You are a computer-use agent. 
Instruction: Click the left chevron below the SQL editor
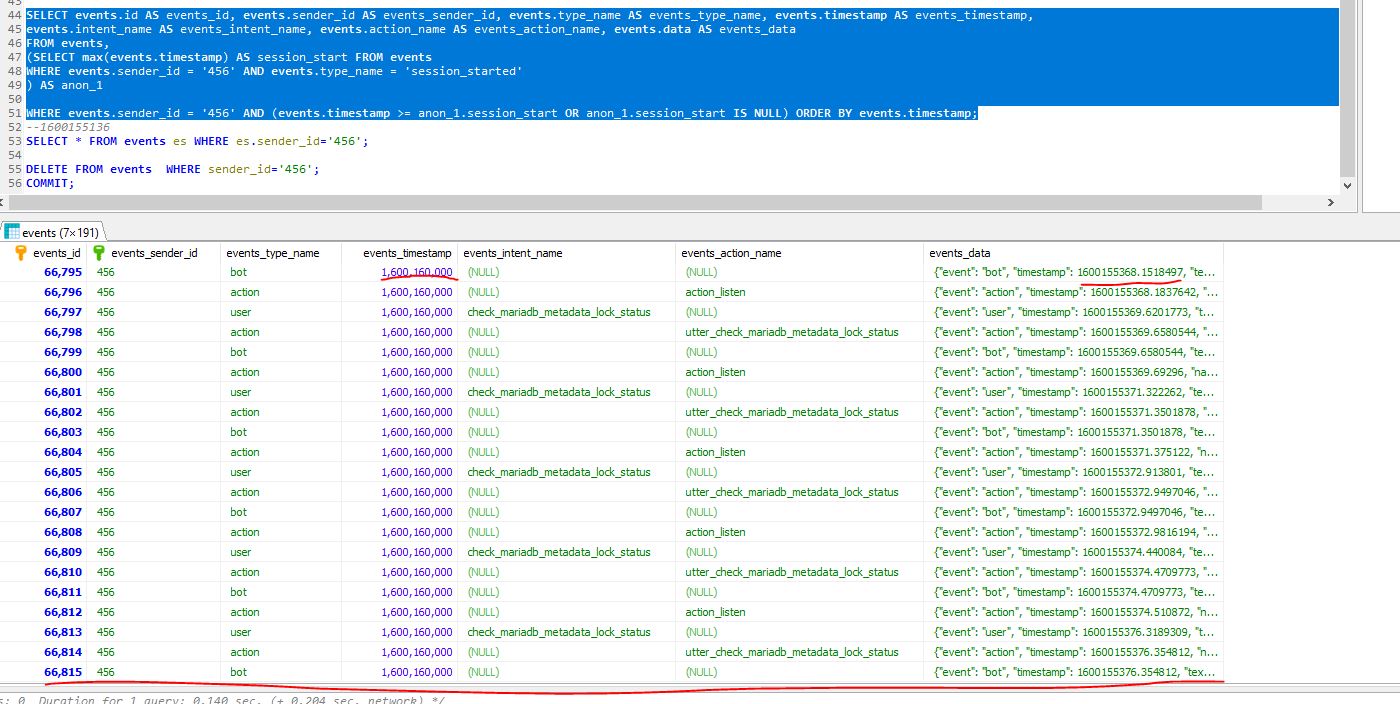click(x=6, y=201)
